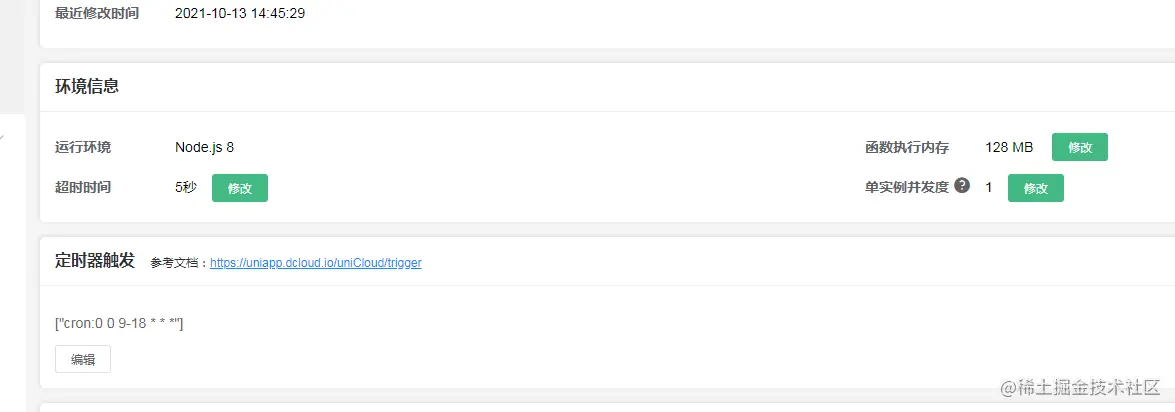
Task: Click the Node.js 8 runtime value
Action: click(205, 148)
